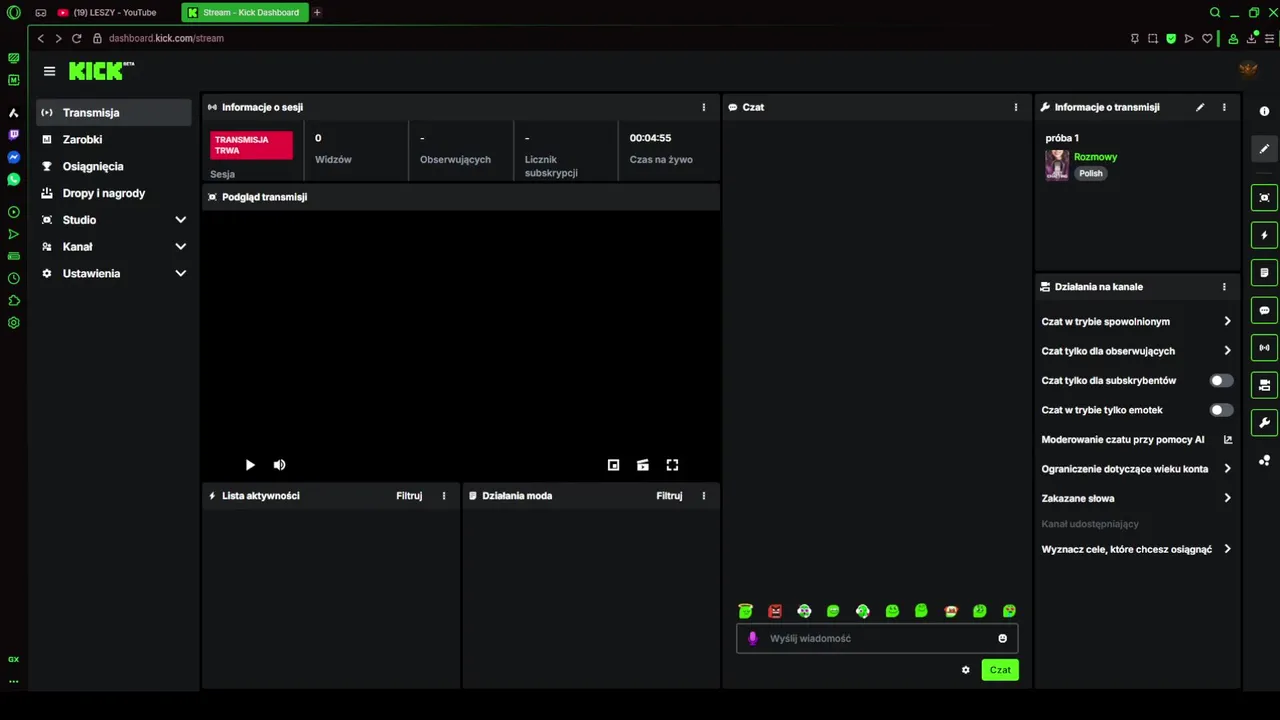This screenshot has width=1280, height=720.
Task: Open Messenger in Opera sidebar
Action: pos(13,157)
